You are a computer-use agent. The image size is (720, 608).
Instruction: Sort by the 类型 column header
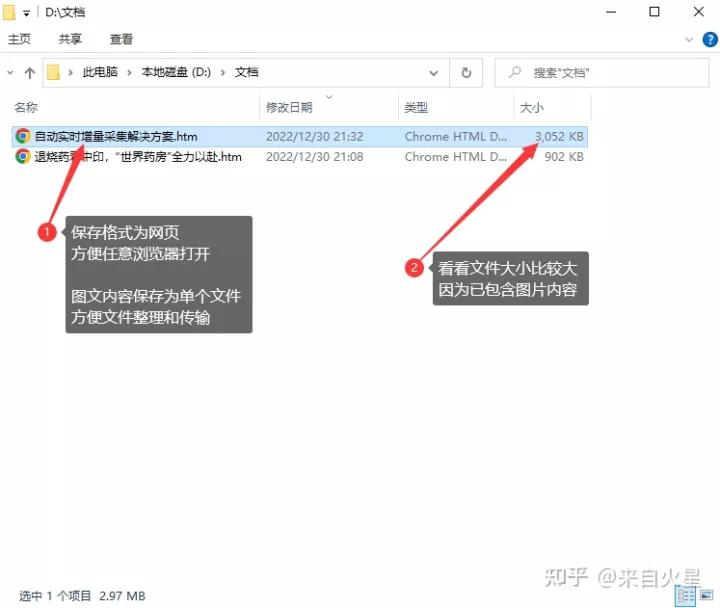tap(416, 107)
